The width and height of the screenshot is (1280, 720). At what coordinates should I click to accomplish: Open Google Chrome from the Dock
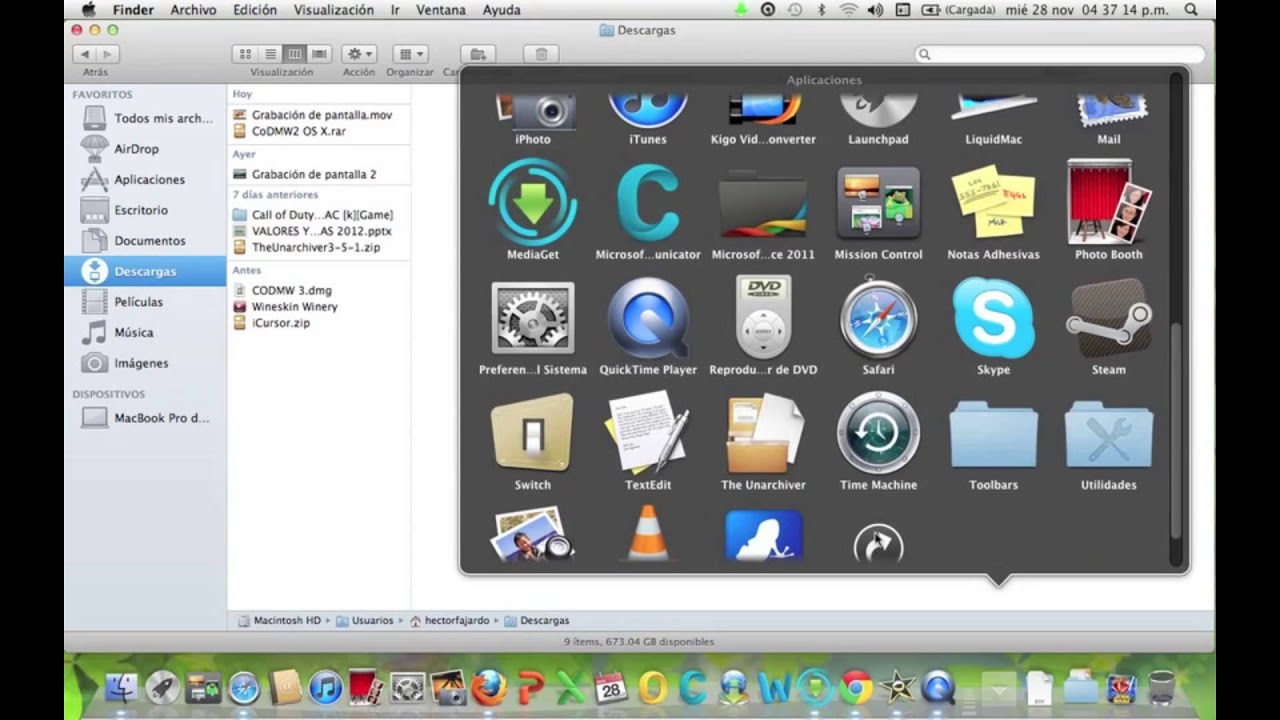[x=855, y=687]
